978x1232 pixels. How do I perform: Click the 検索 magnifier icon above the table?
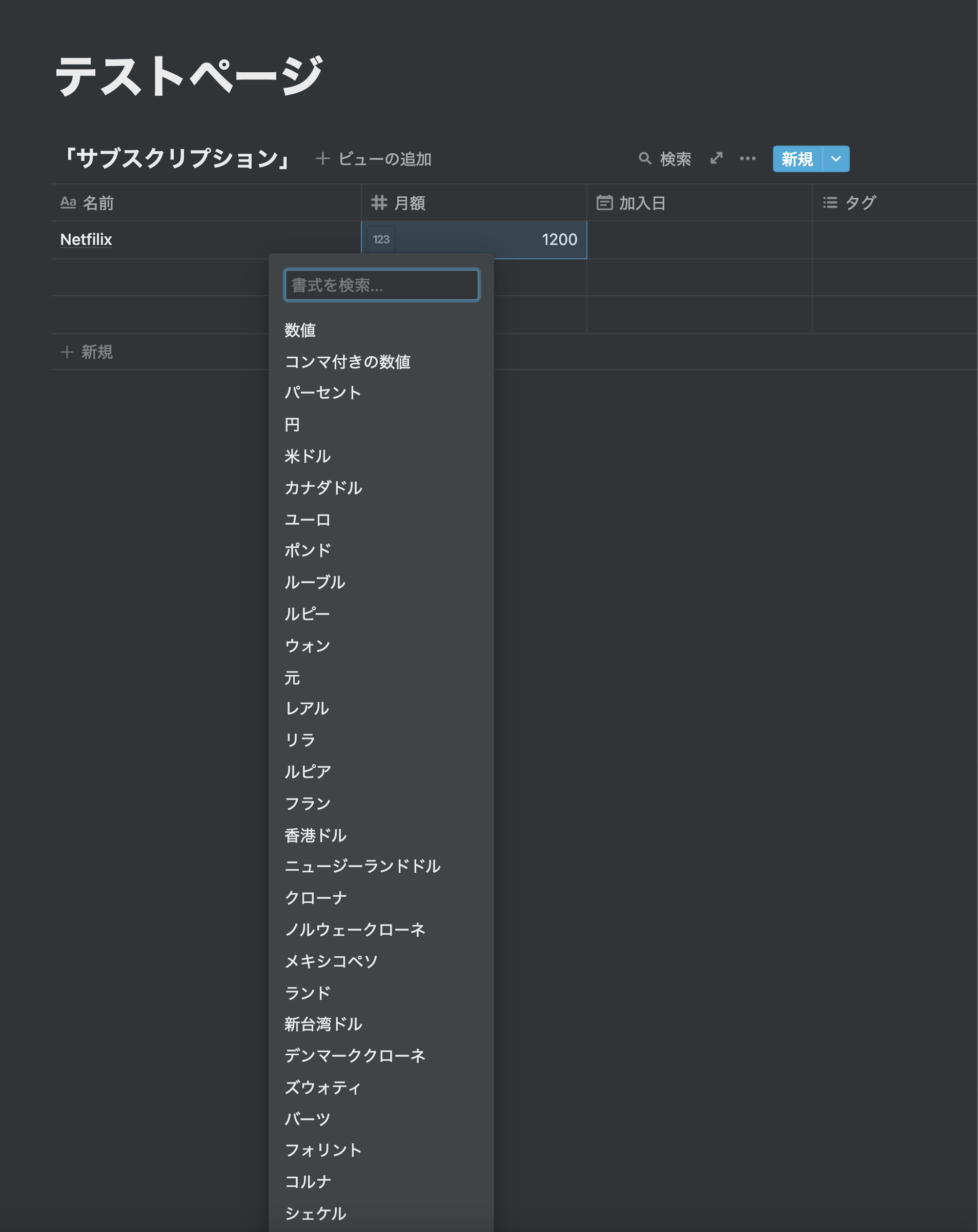click(x=645, y=158)
